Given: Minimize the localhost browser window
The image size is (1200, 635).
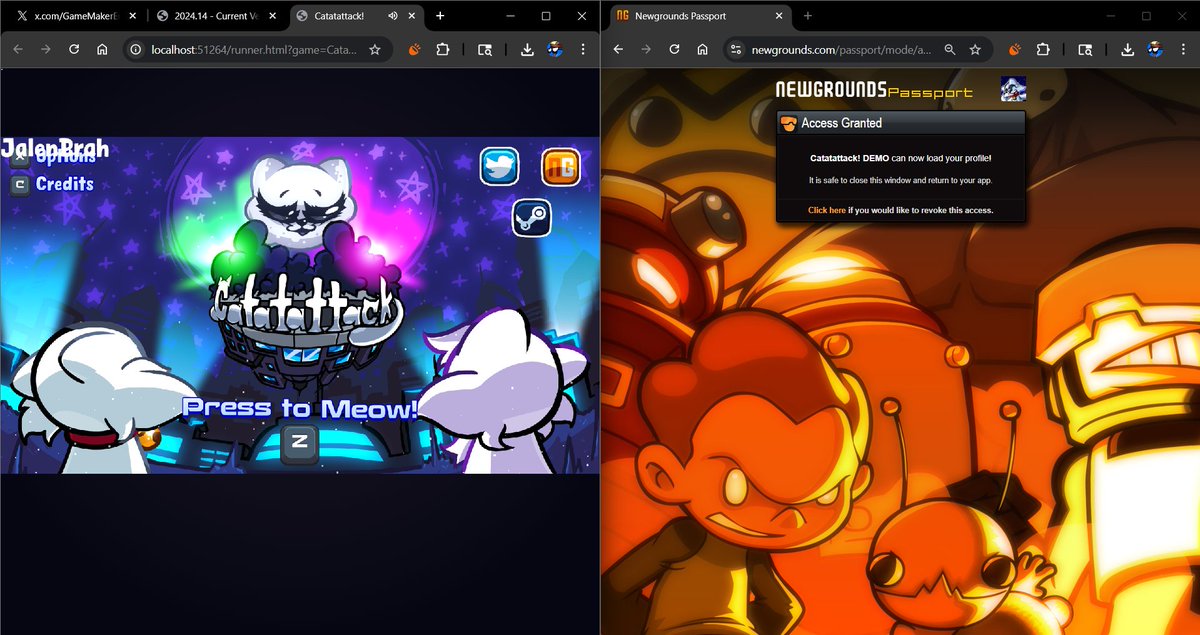Looking at the screenshot, I should click(509, 16).
